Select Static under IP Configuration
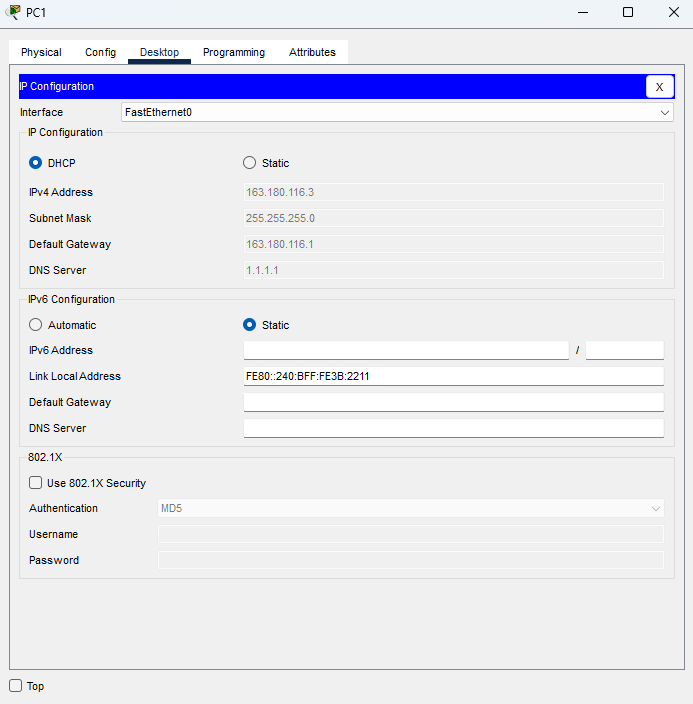 coord(249,163)
